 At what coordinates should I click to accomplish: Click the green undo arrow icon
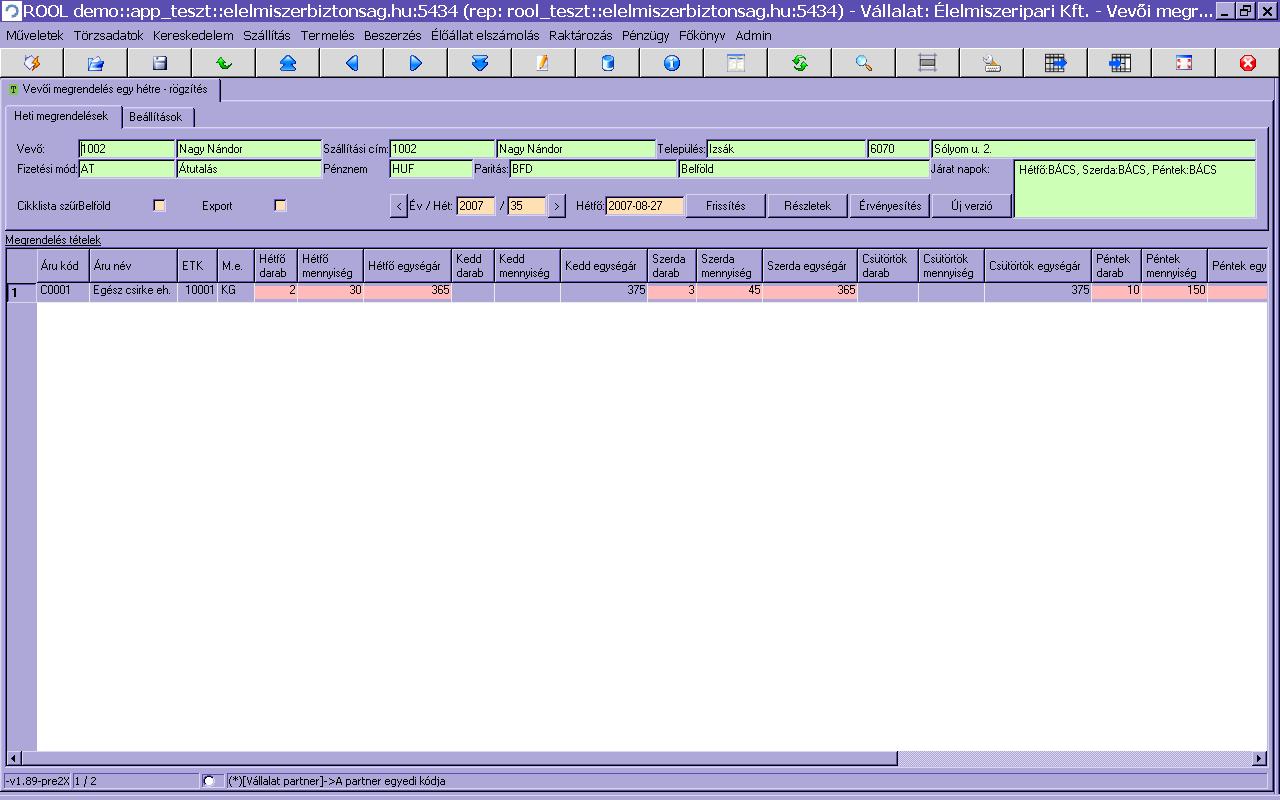click(223, 63)
